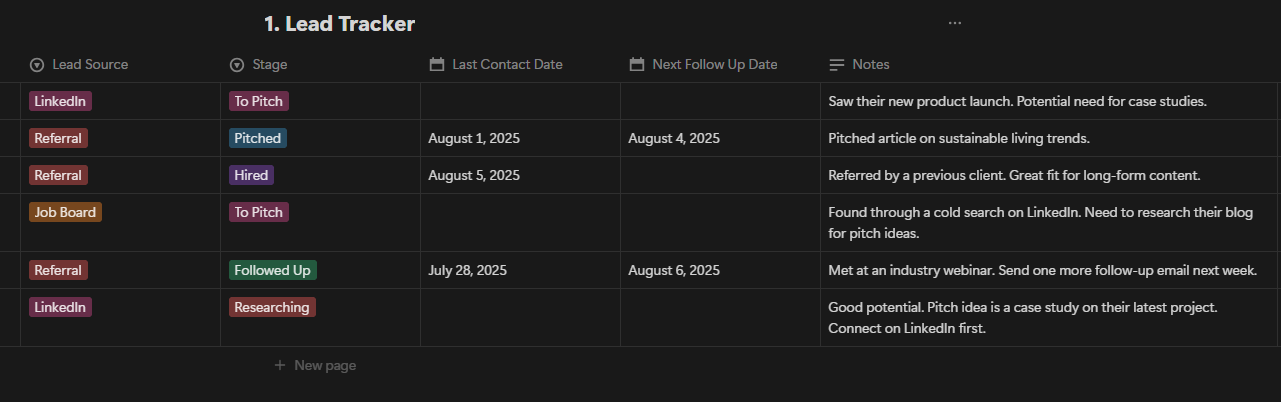Add a New page row
The height and width of the screenshot is (402, 1281).
pyautogui.click(x=315, y=366)
